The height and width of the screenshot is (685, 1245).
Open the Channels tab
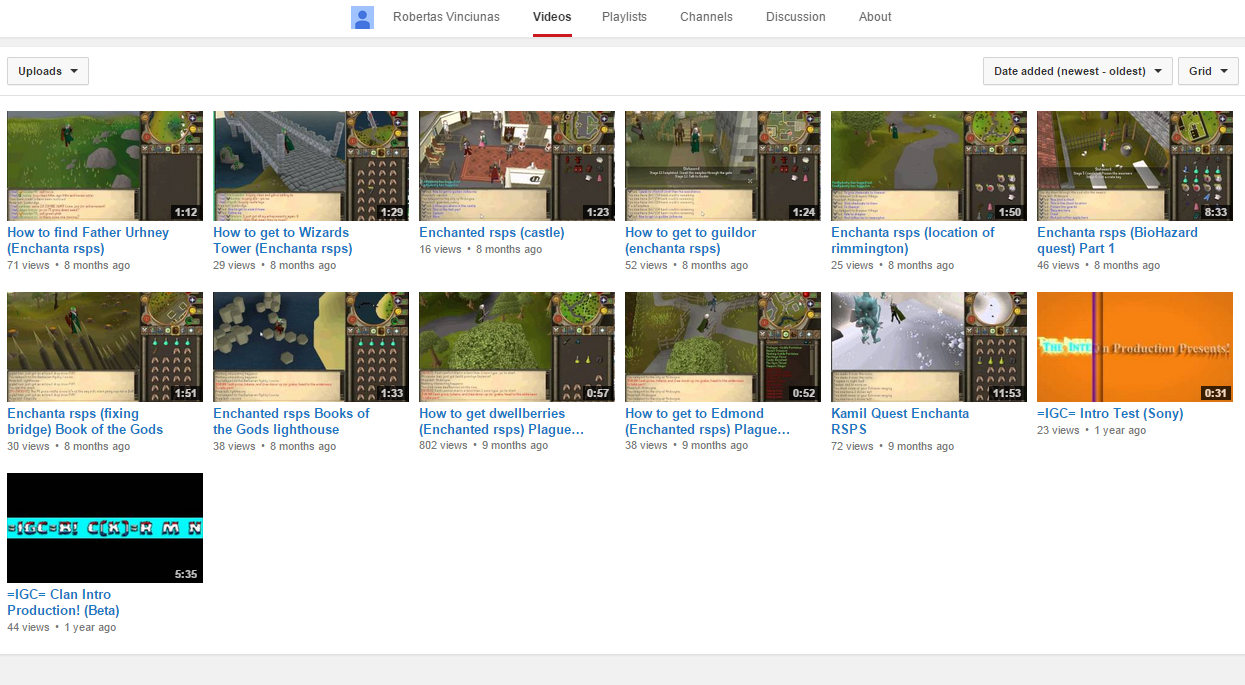click(x=706, y=17)
